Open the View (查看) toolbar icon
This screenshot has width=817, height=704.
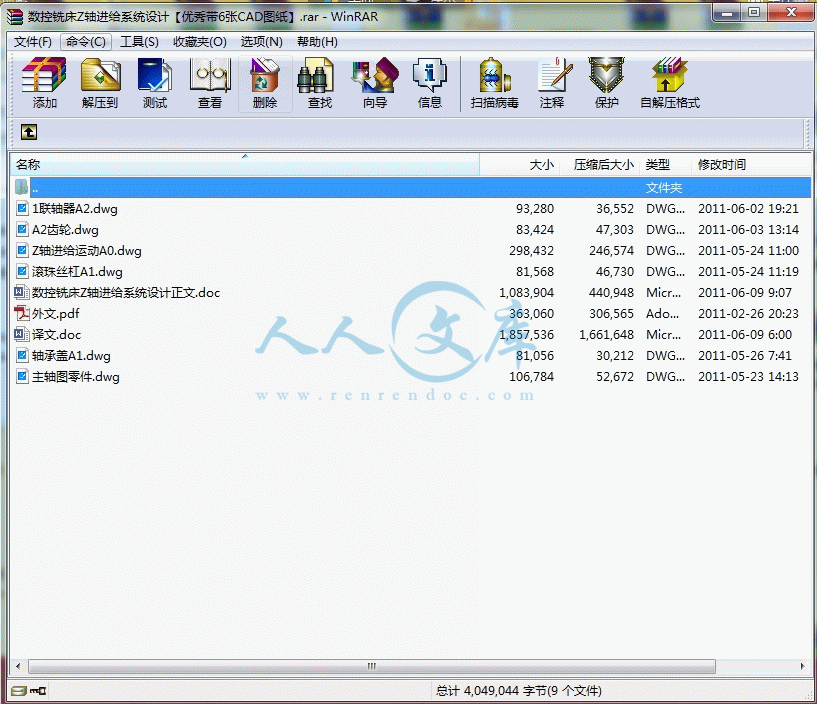210,83
